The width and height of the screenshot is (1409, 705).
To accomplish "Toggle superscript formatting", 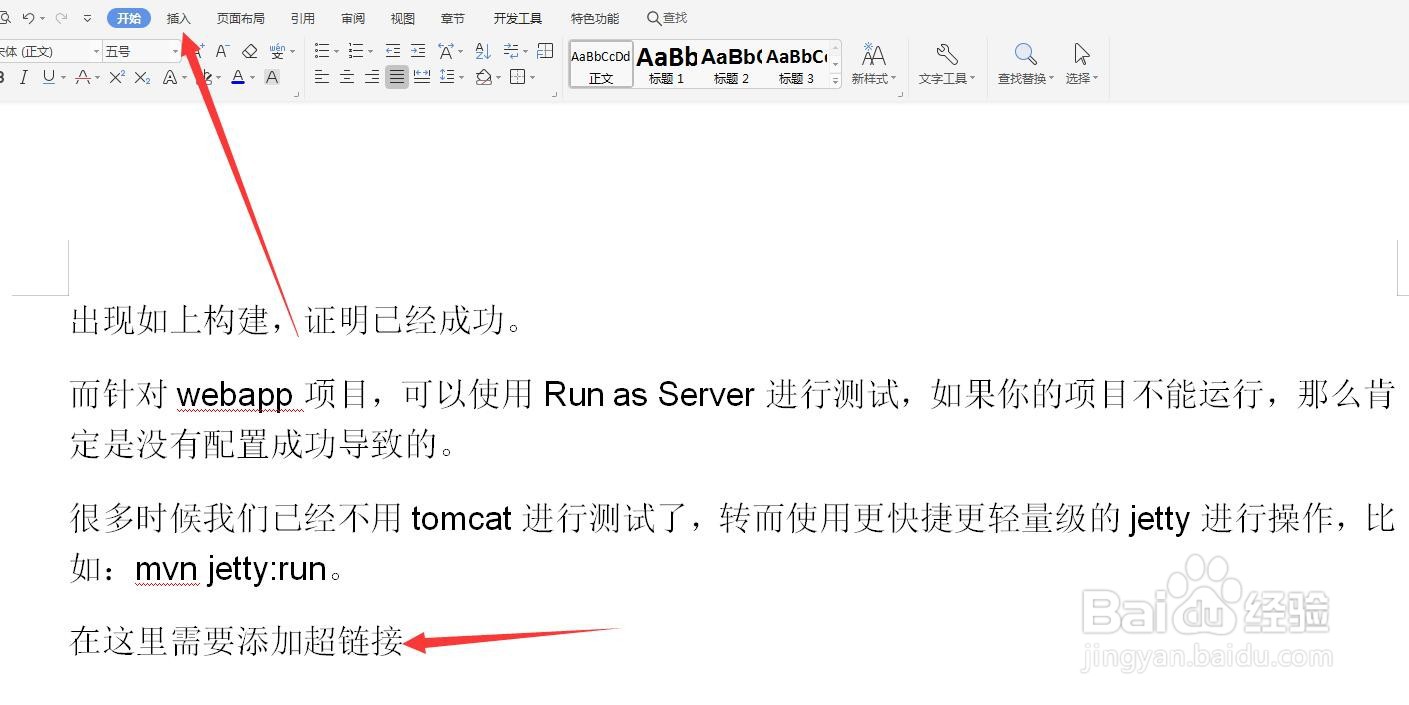I will 117,77.
